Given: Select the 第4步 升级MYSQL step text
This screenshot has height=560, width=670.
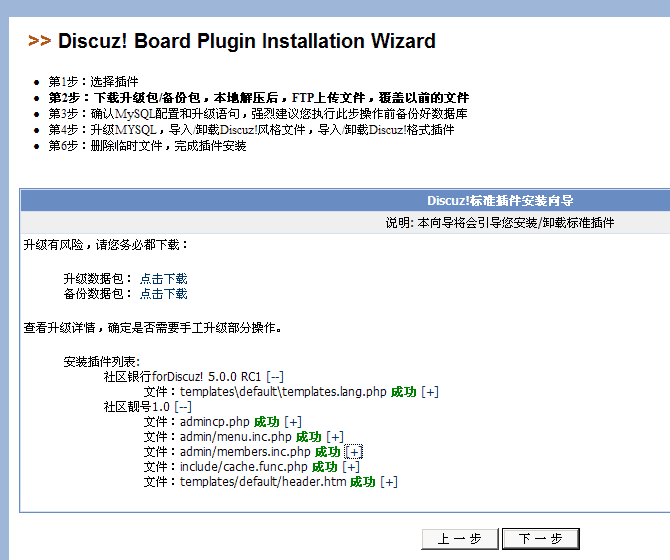Looking at the screenshot, I should pos(251,129).
